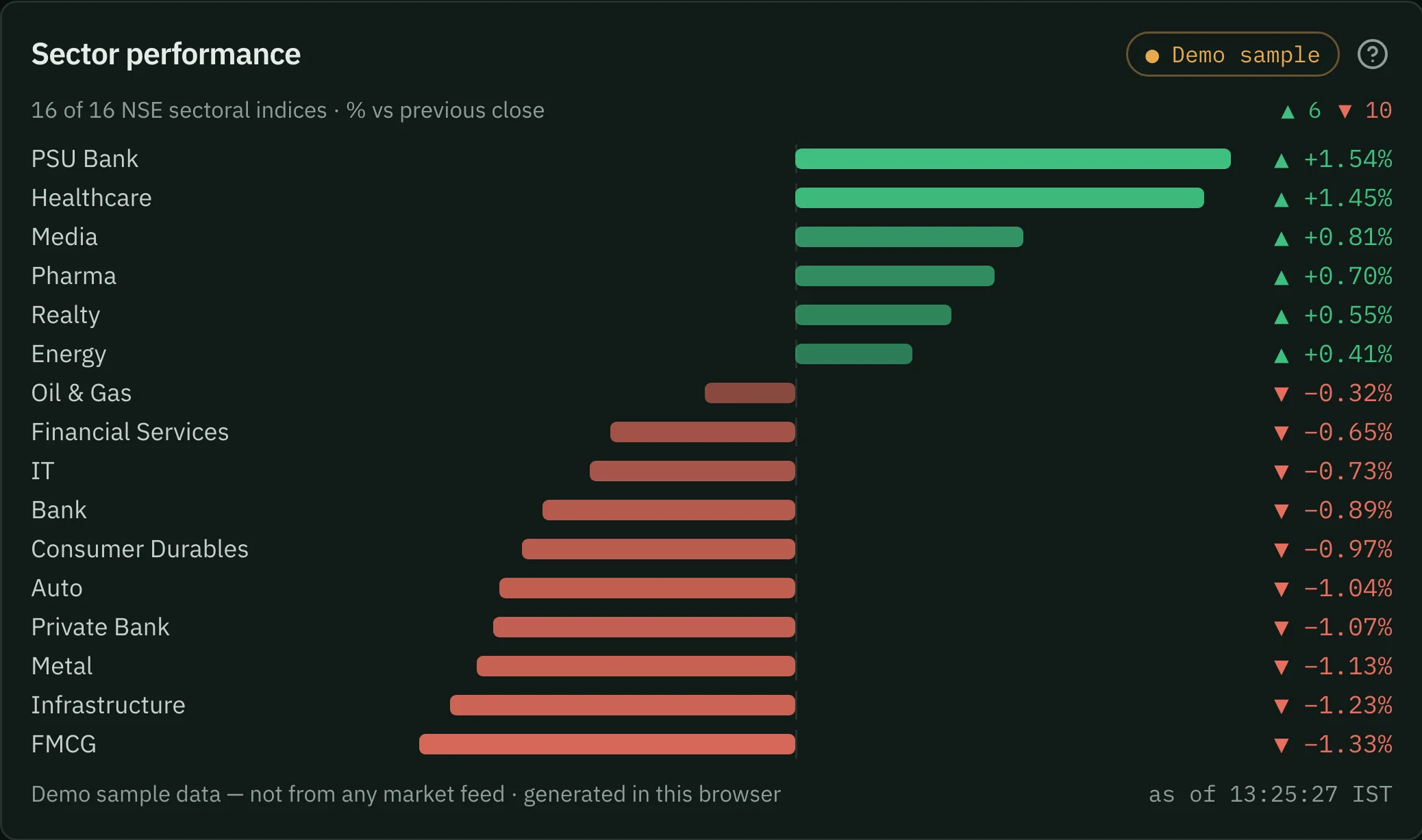Click the FMCG down arrow icon

1281,745
